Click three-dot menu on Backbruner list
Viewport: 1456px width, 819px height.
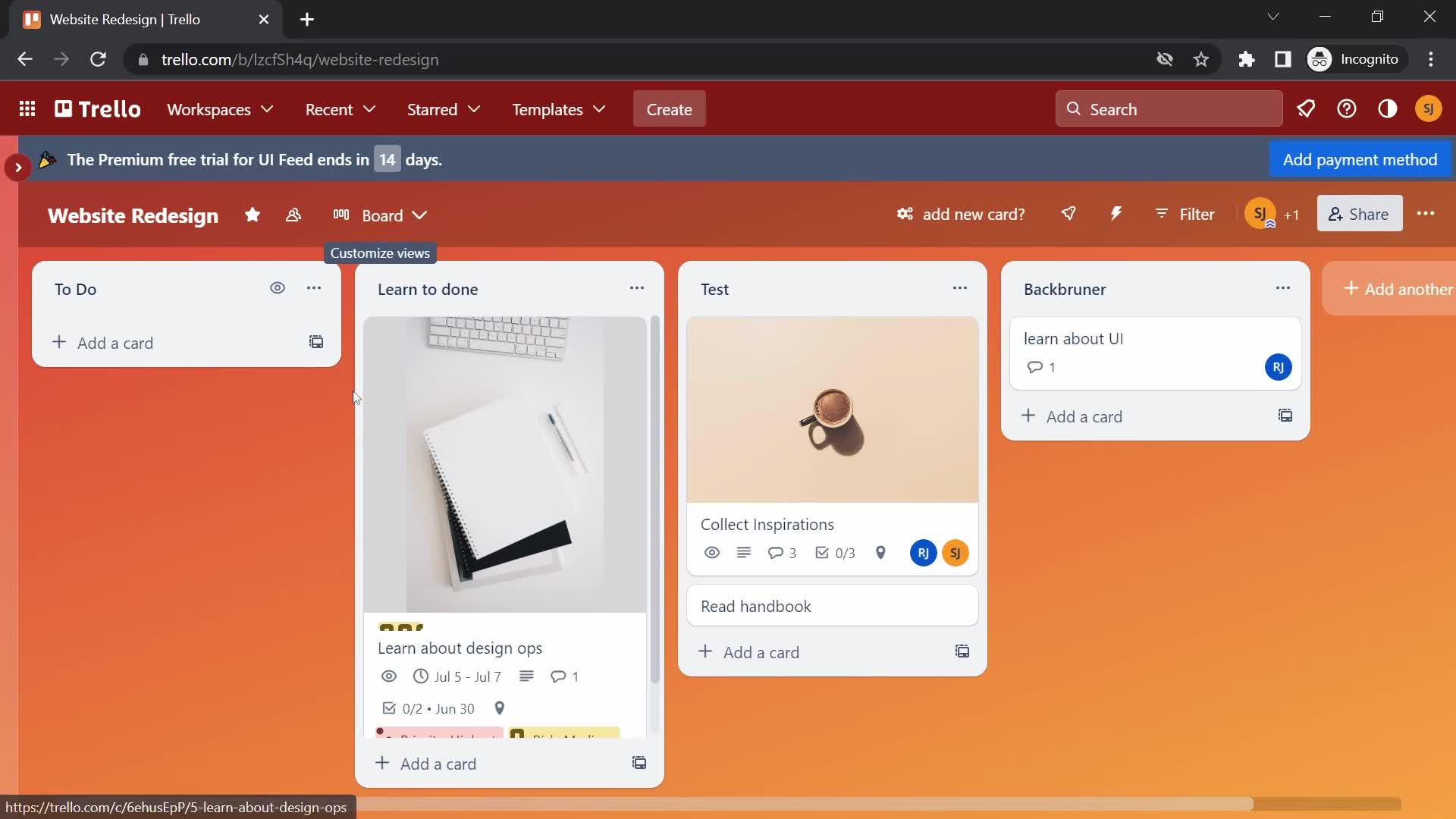(1282, 289)
